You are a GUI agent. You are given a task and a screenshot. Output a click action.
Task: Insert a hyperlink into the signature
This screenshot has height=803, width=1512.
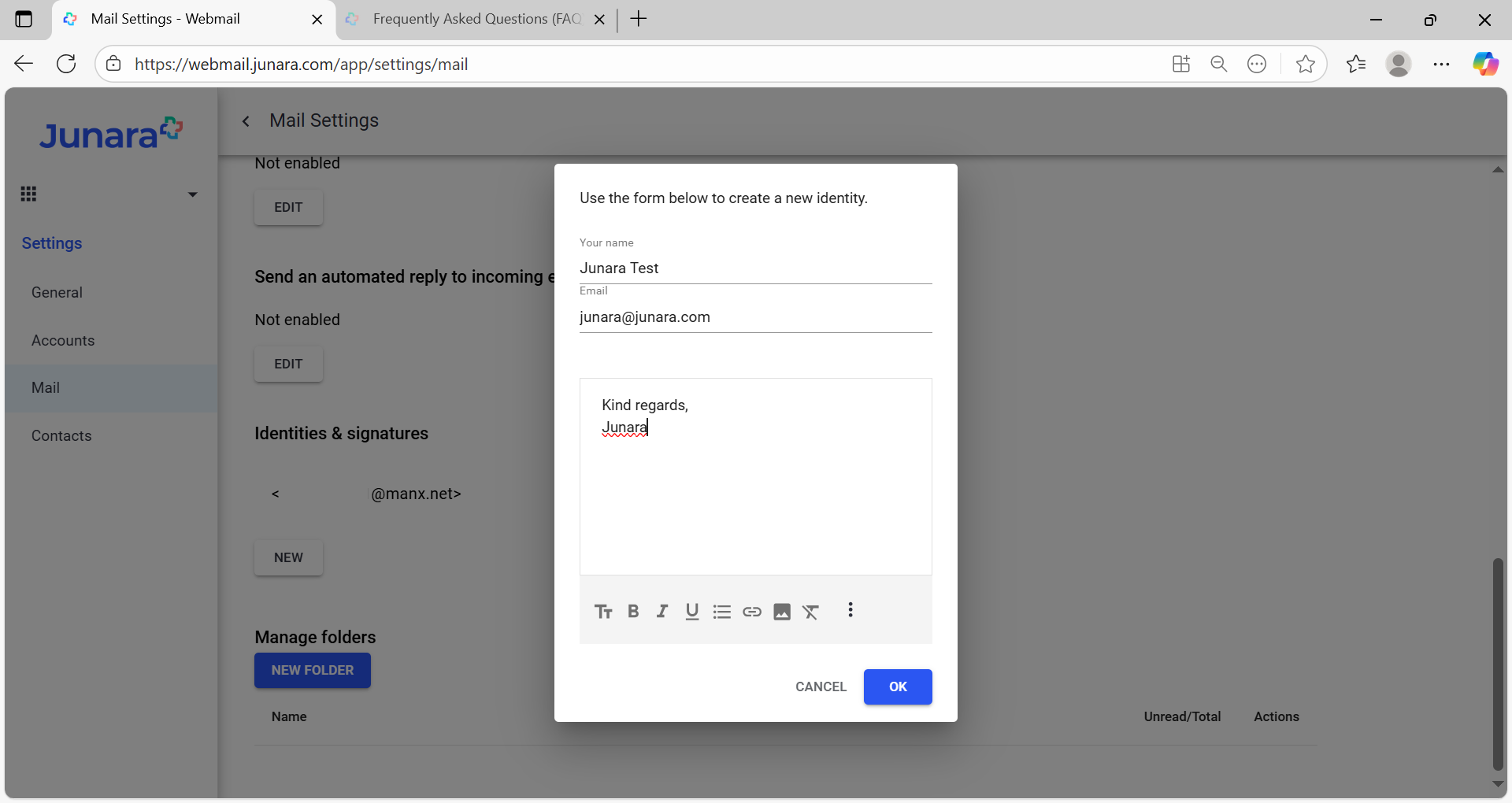point(752,612)
